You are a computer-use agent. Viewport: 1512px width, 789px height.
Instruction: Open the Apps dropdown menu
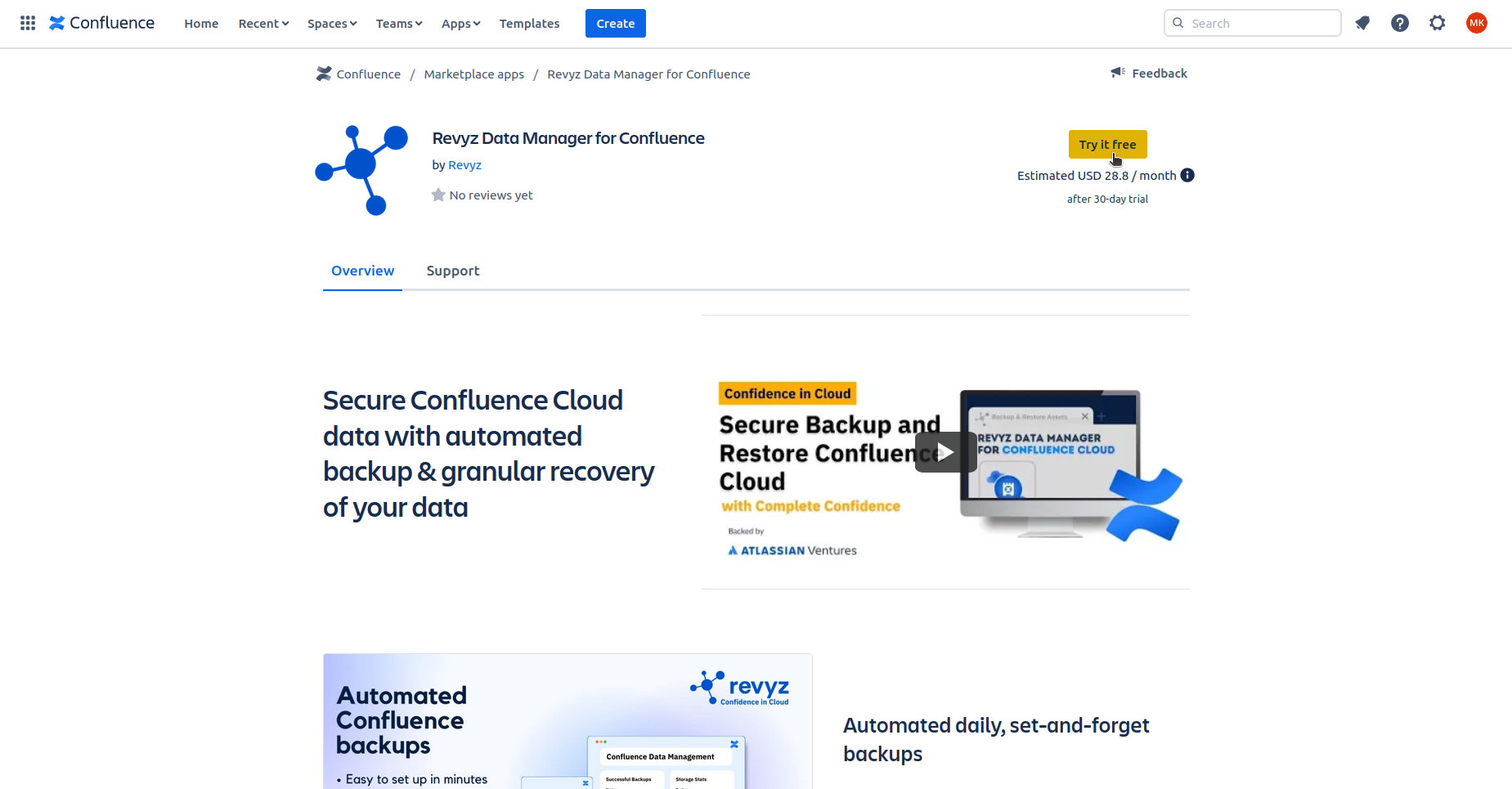pyautogui.click(x=460, y=24)
